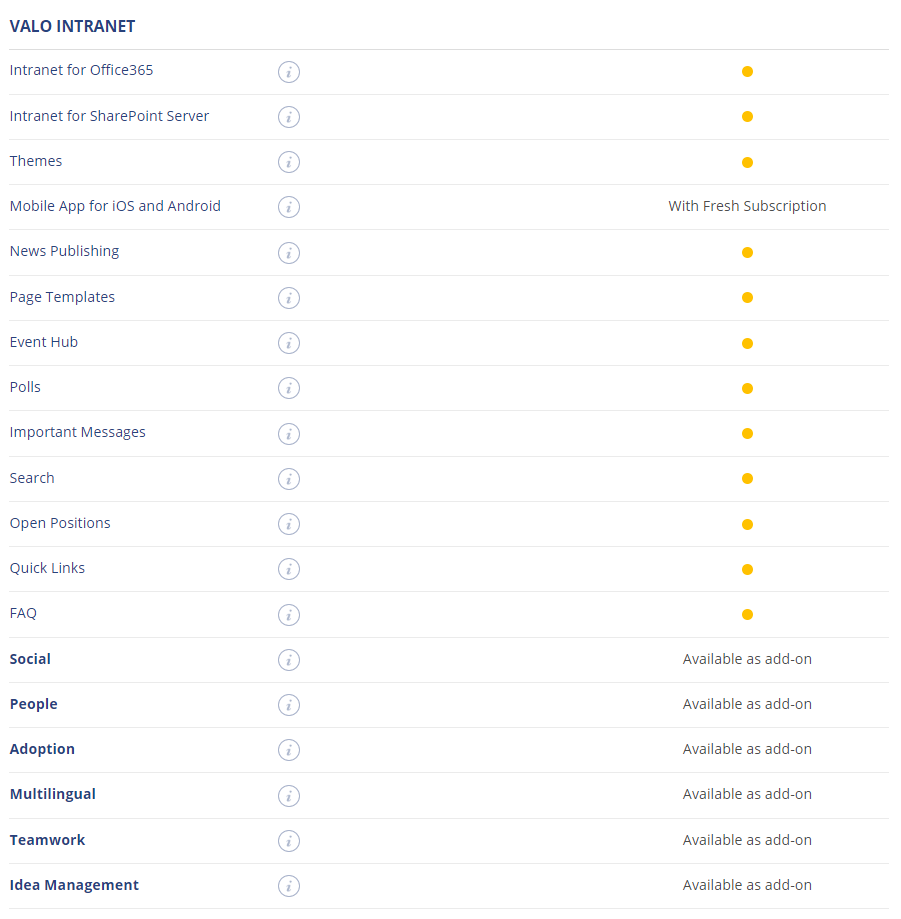
Task: Click Available as add-on next to Adoption
Action: point(747,749)
